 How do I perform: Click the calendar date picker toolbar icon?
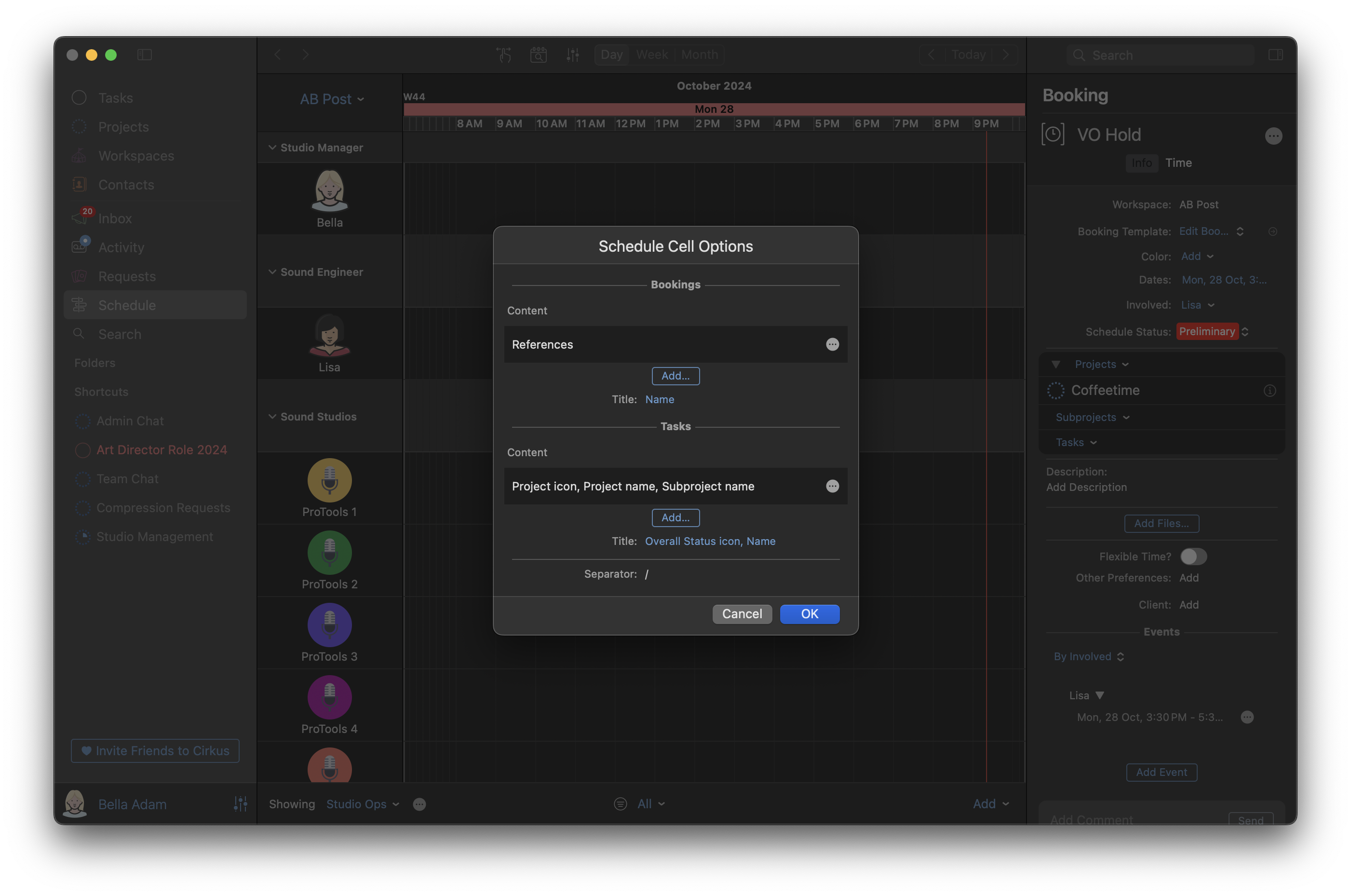(x=538, y=55)
